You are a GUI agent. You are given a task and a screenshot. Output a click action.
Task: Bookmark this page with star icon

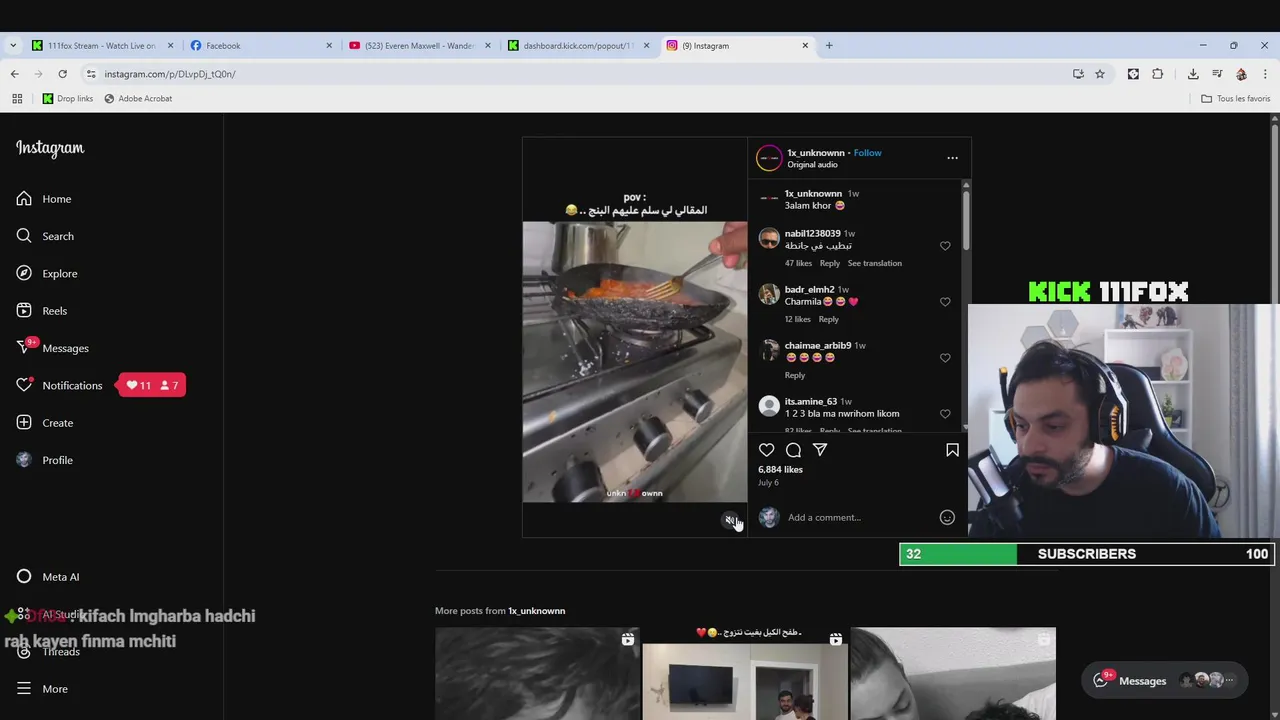click(1100, 74)
